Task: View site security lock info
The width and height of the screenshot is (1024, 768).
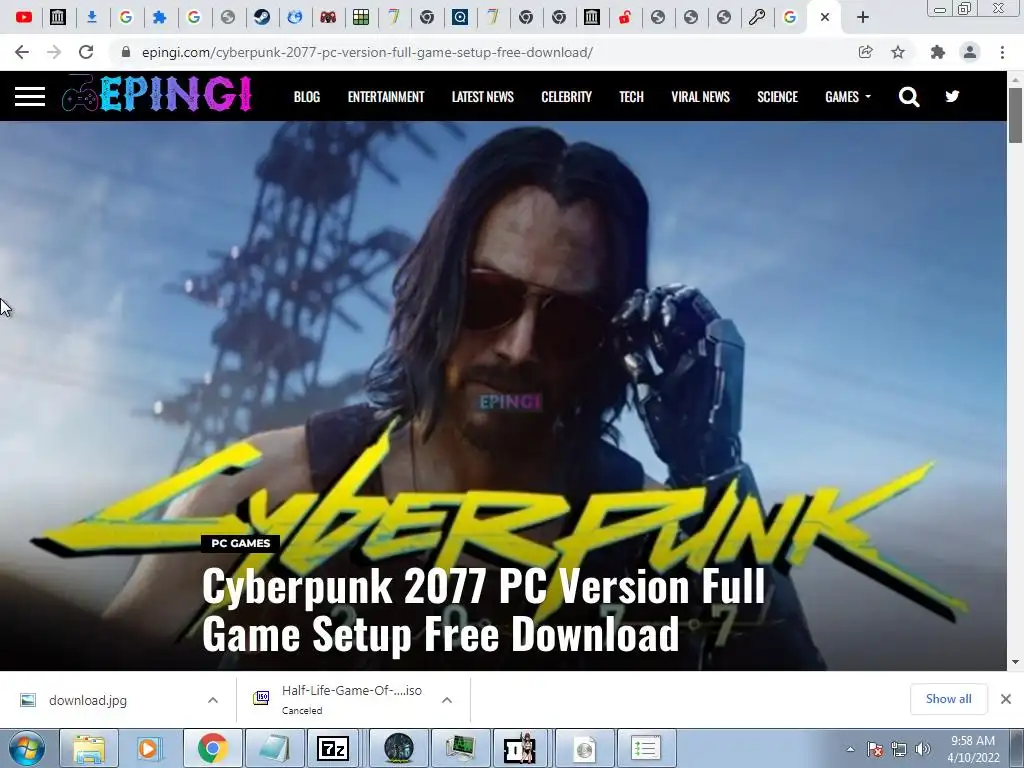Action: [x=126, y=52]
